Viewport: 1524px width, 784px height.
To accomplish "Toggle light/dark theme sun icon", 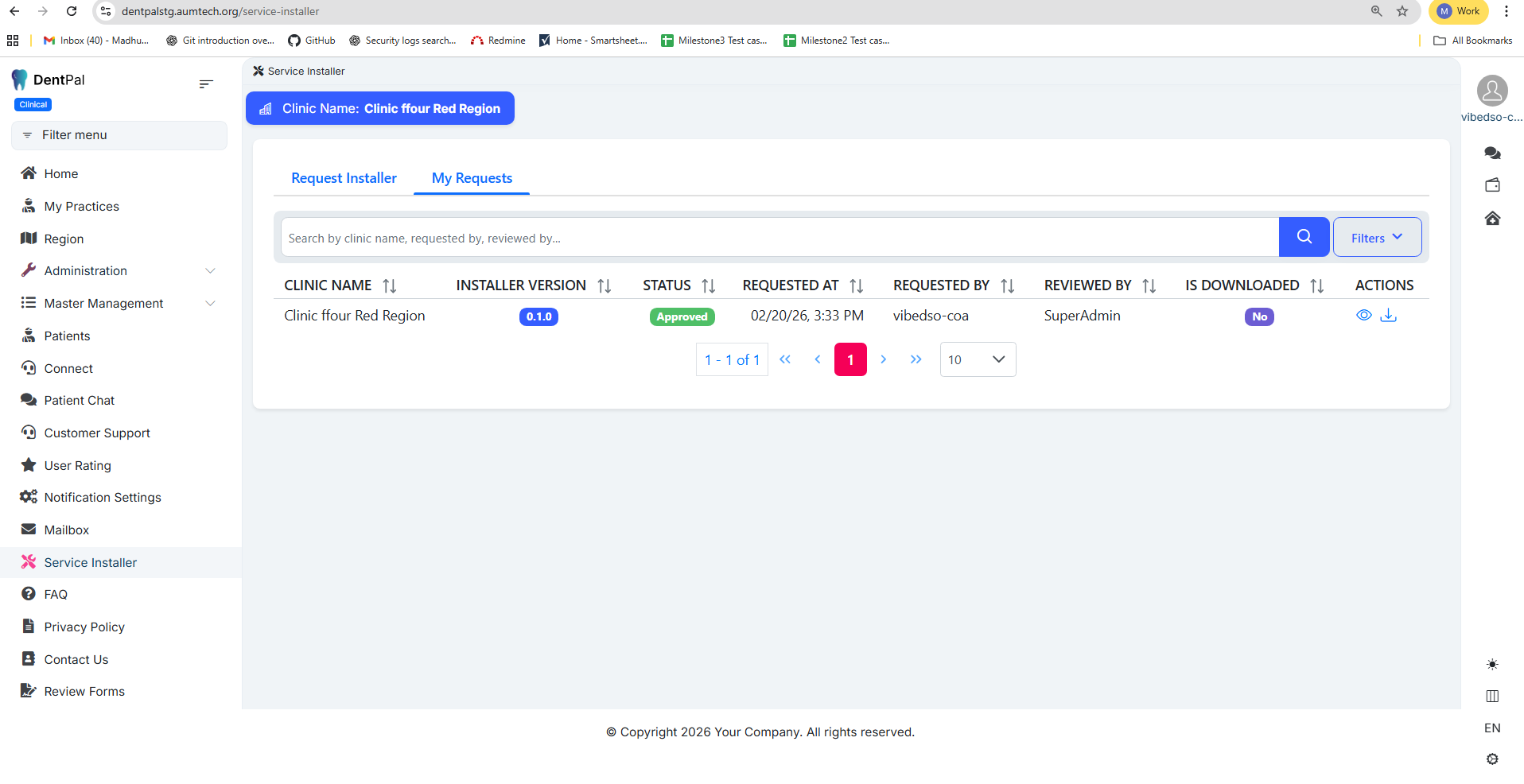I will pos(1492,664).
